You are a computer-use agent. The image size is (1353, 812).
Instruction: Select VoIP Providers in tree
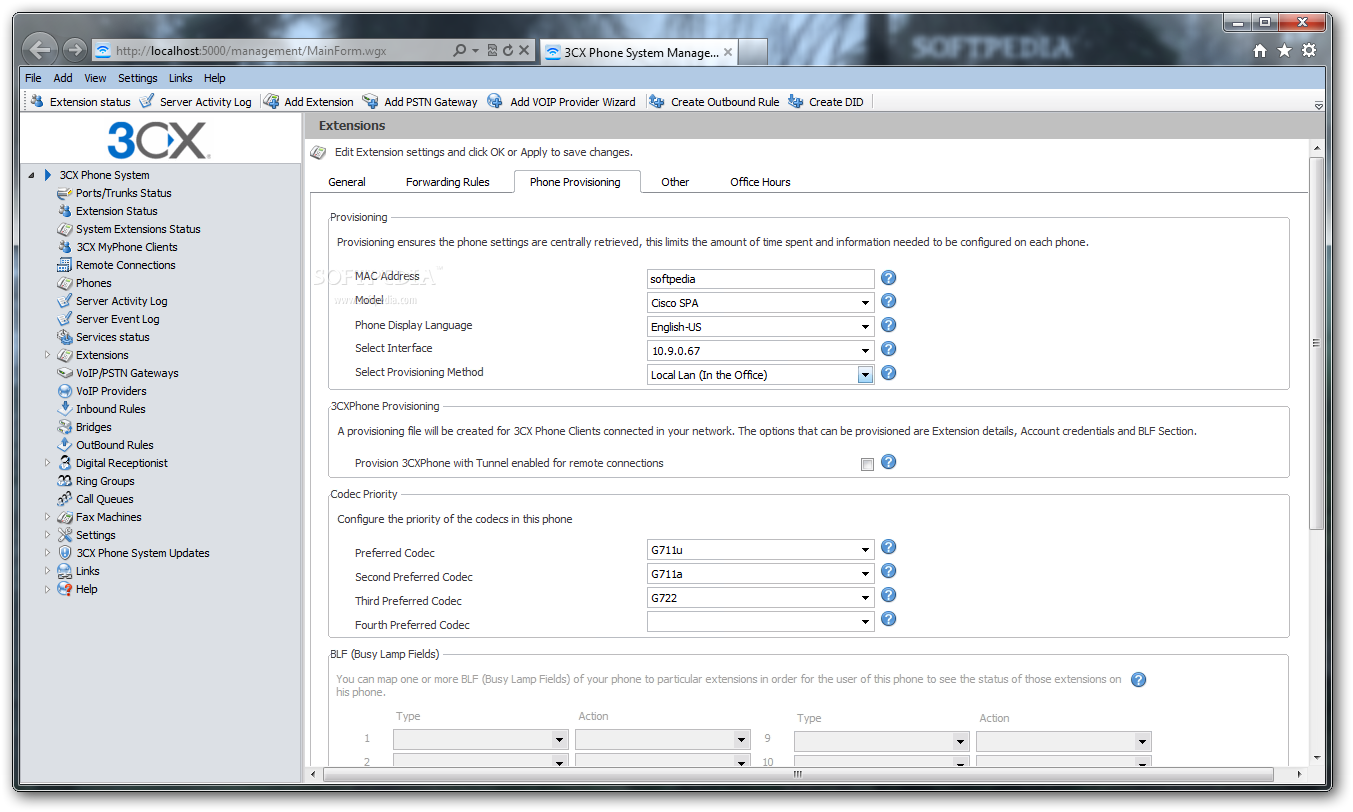111,391
